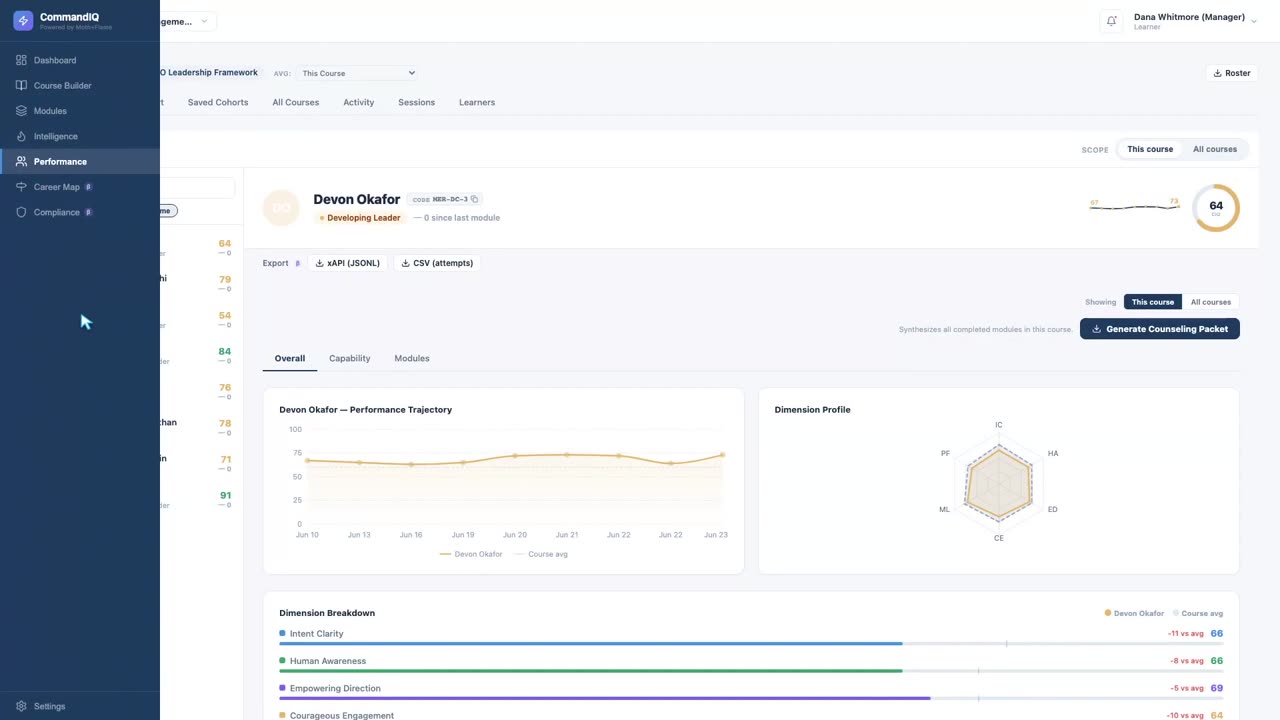1280x720 pixels.
Task: Copy learner code MER-DC-3
Action: tap(475, 199)
